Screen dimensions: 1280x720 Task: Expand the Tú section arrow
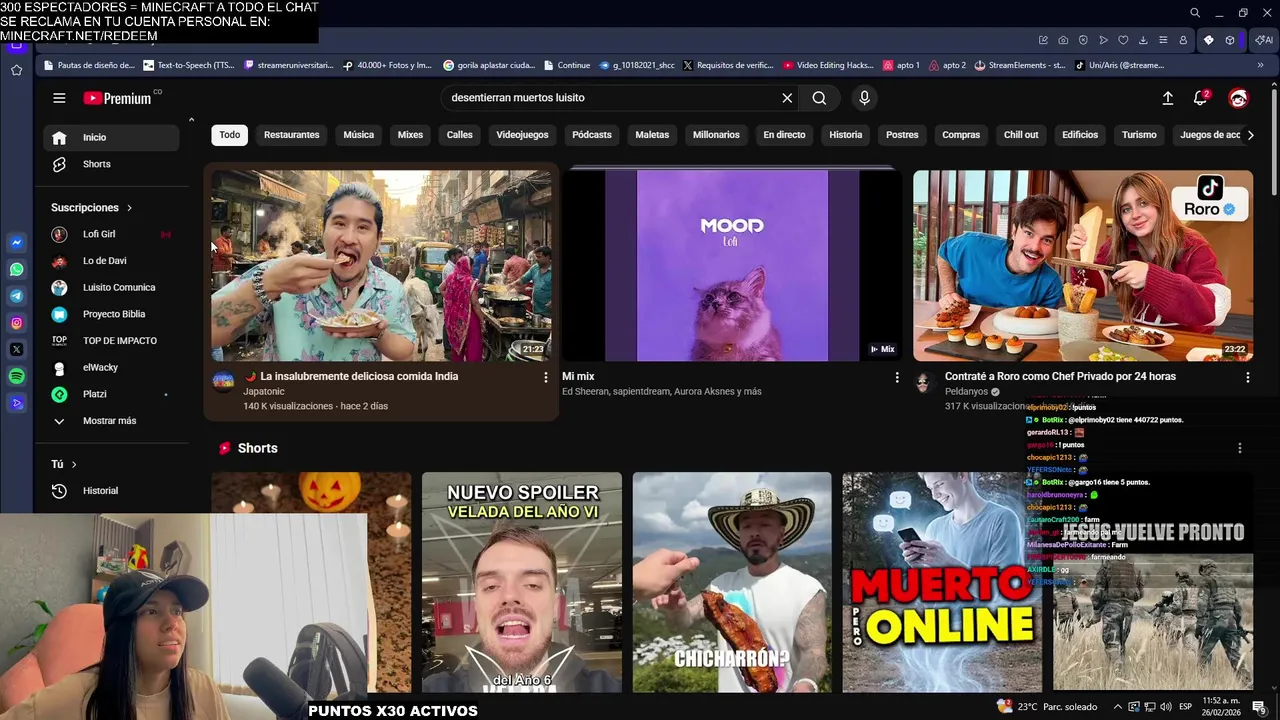pos(73,464)
